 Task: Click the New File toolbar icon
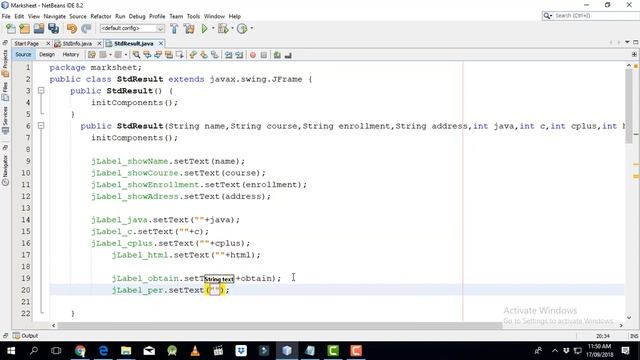coord(11,29)
